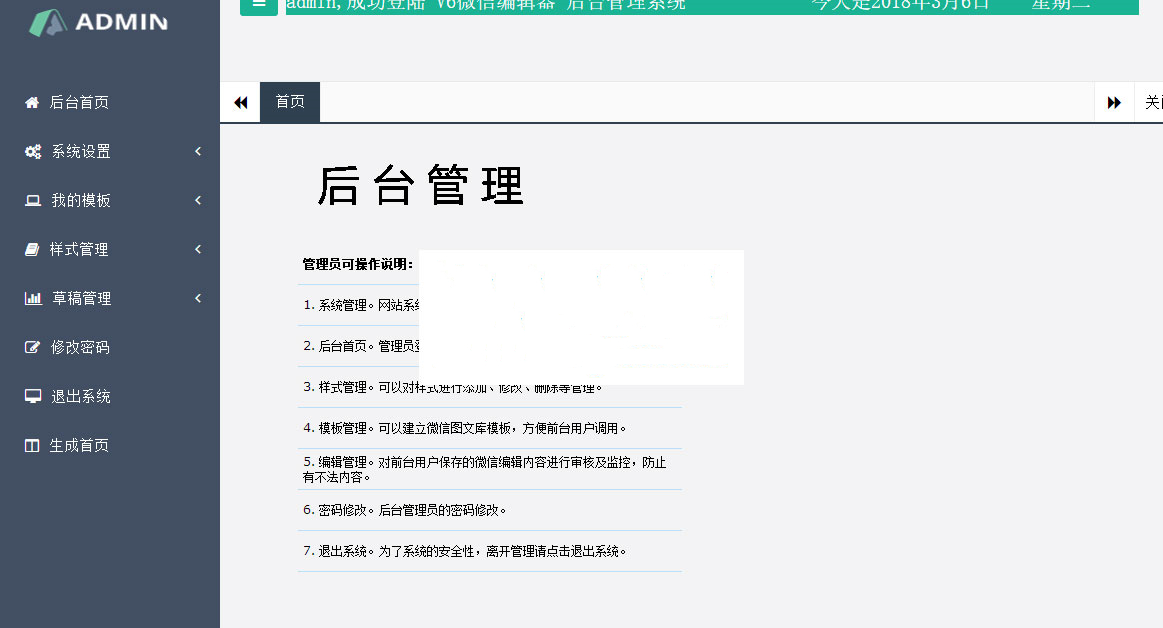Click the ADMIN logo in the sidebar
This screenshot has height=628, width=1163.
[x=98, y=22]
